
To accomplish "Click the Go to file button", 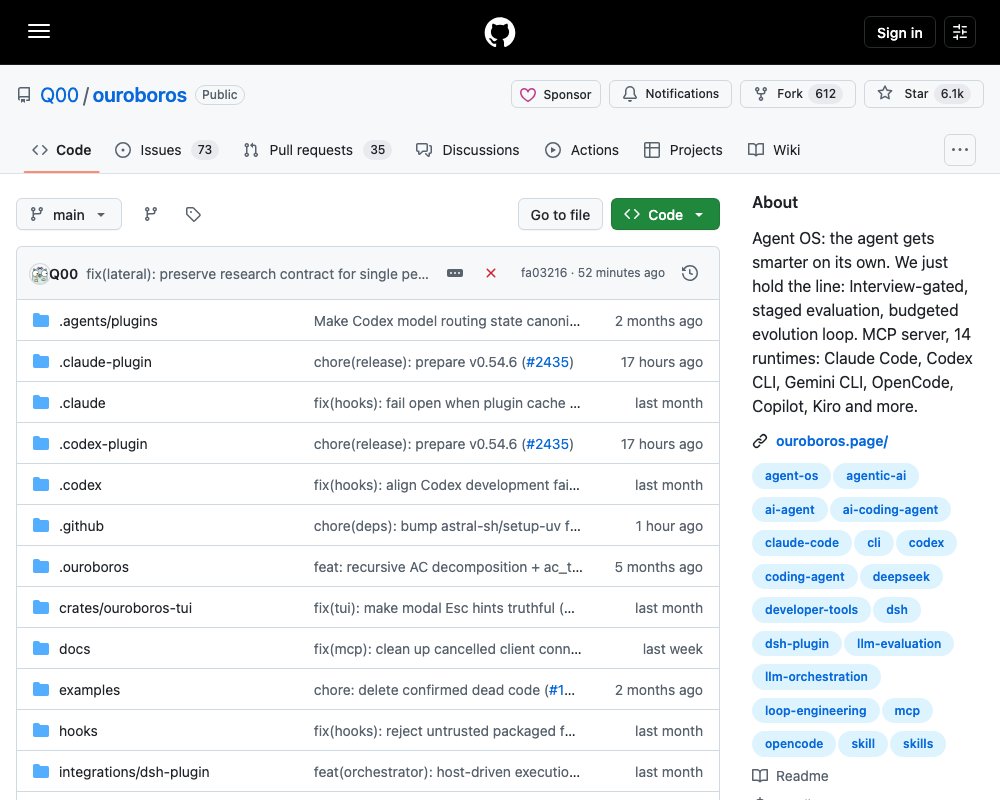I will click(560, 215).
